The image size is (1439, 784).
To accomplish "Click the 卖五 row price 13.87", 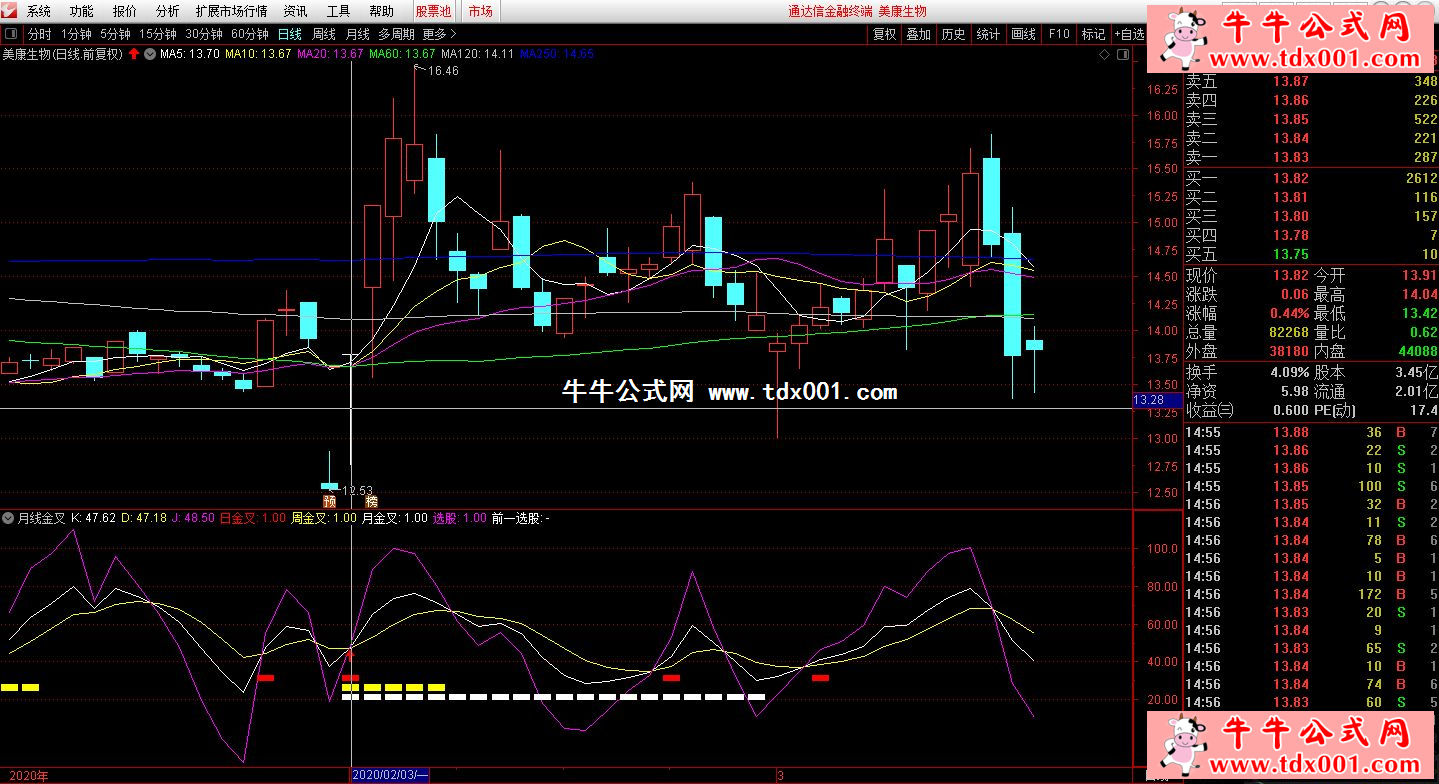I will pos(1290,81).
